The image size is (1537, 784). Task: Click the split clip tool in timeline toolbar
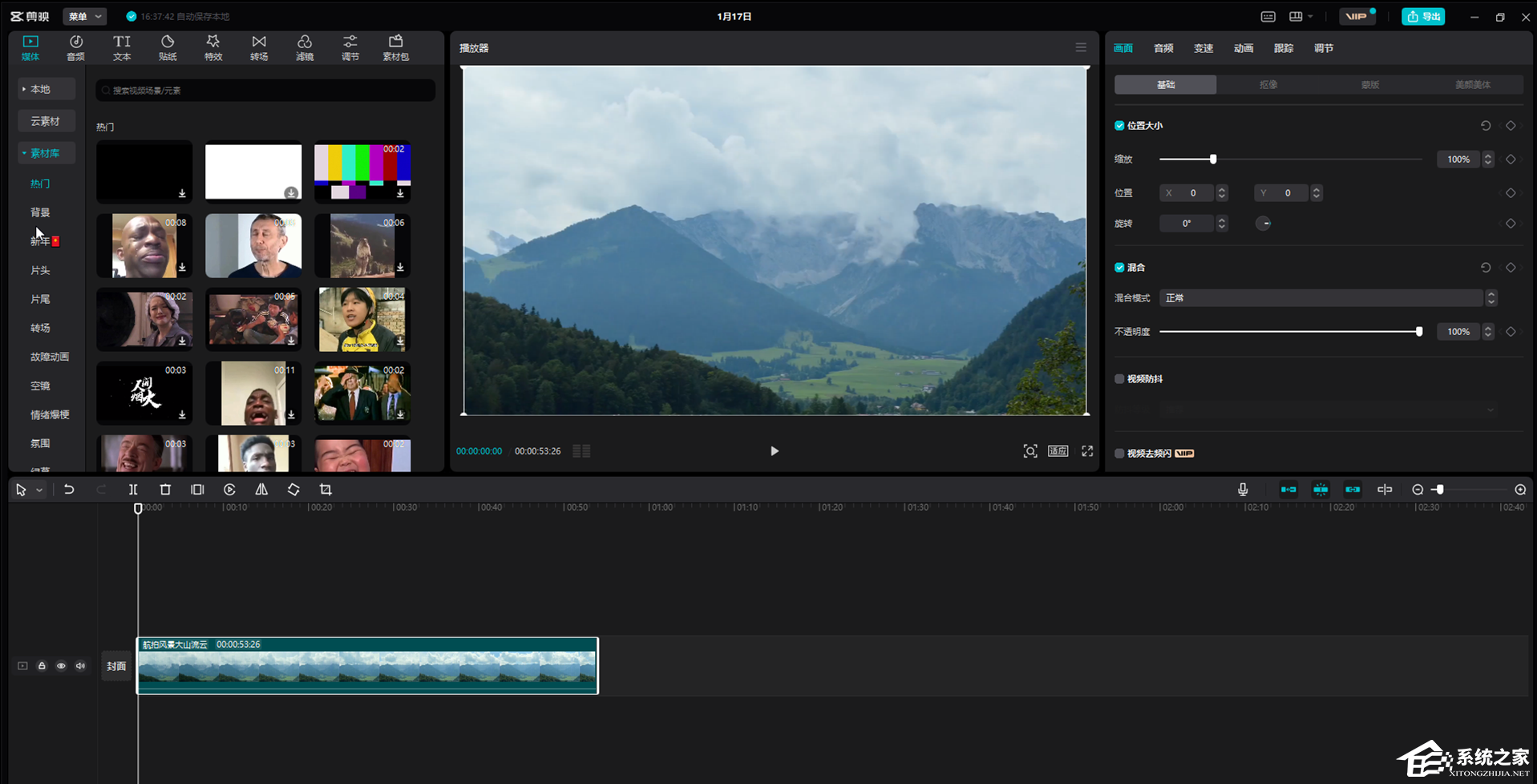[x=133, y=490]
